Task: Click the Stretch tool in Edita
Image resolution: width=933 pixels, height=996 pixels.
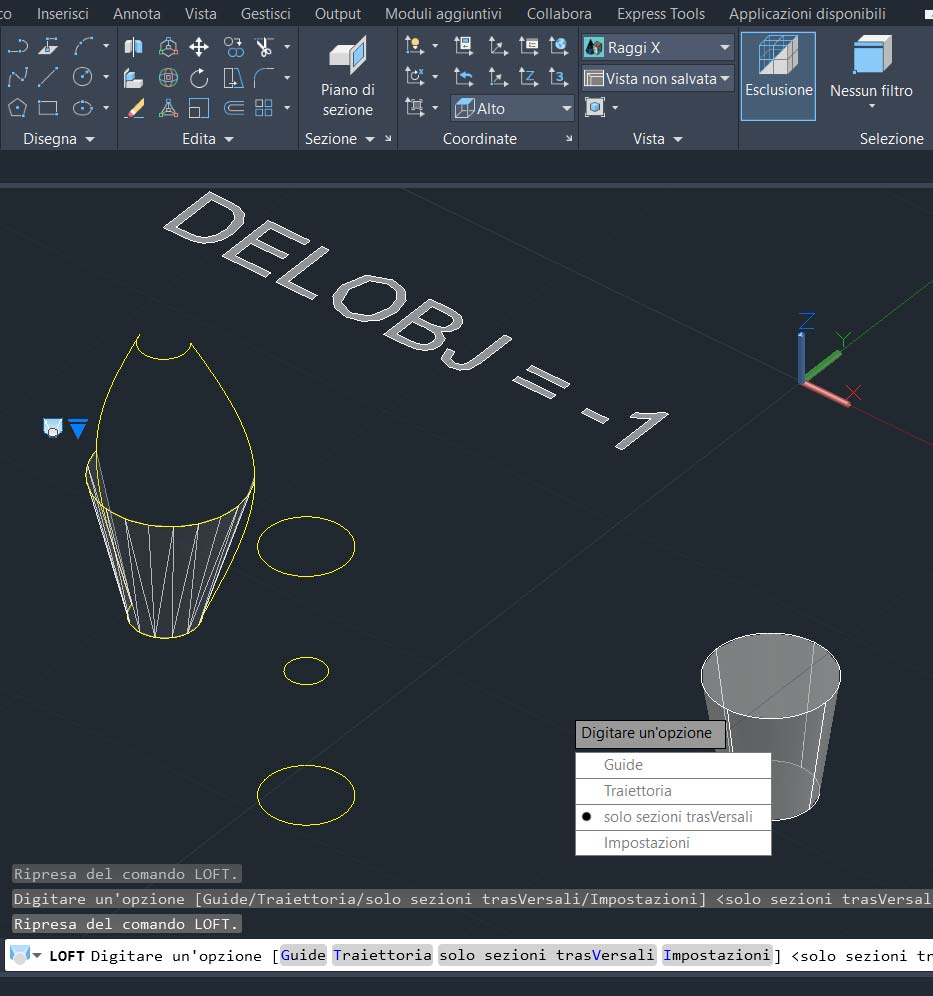Action: (x=233, y=77)
